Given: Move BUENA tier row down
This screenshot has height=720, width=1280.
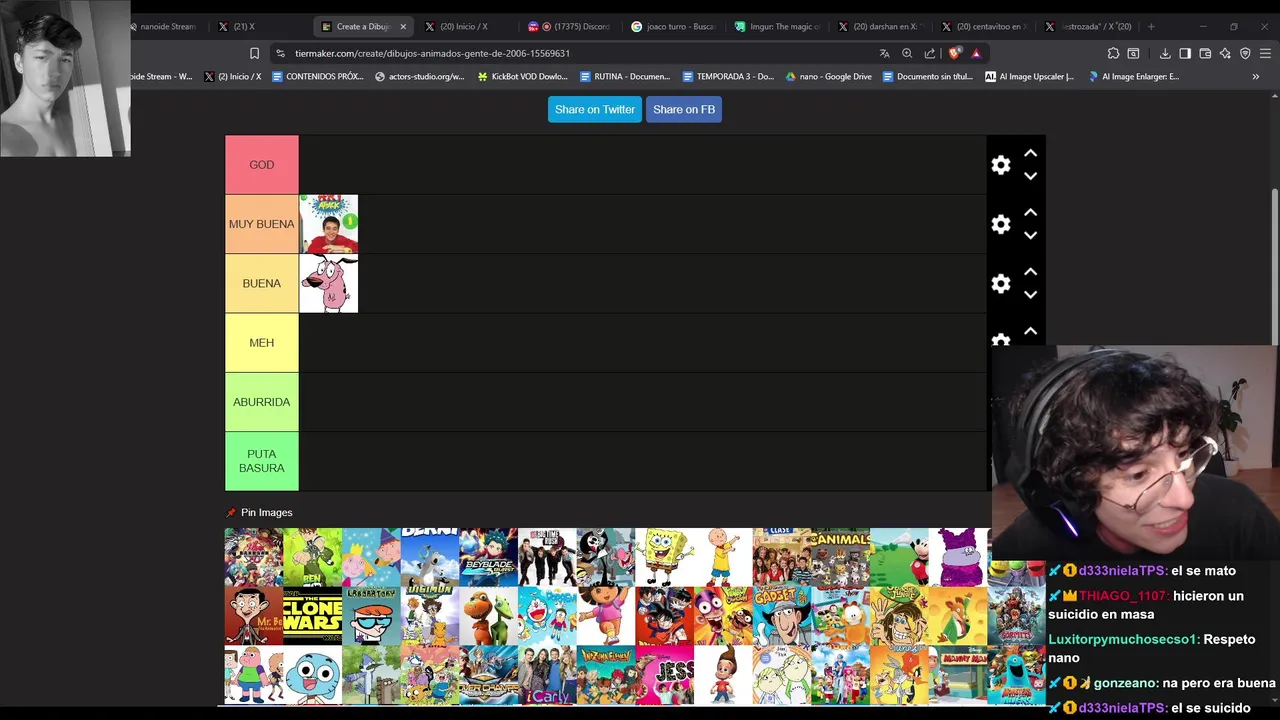Looking at the screenshot, I should [x=1030, y=294].
